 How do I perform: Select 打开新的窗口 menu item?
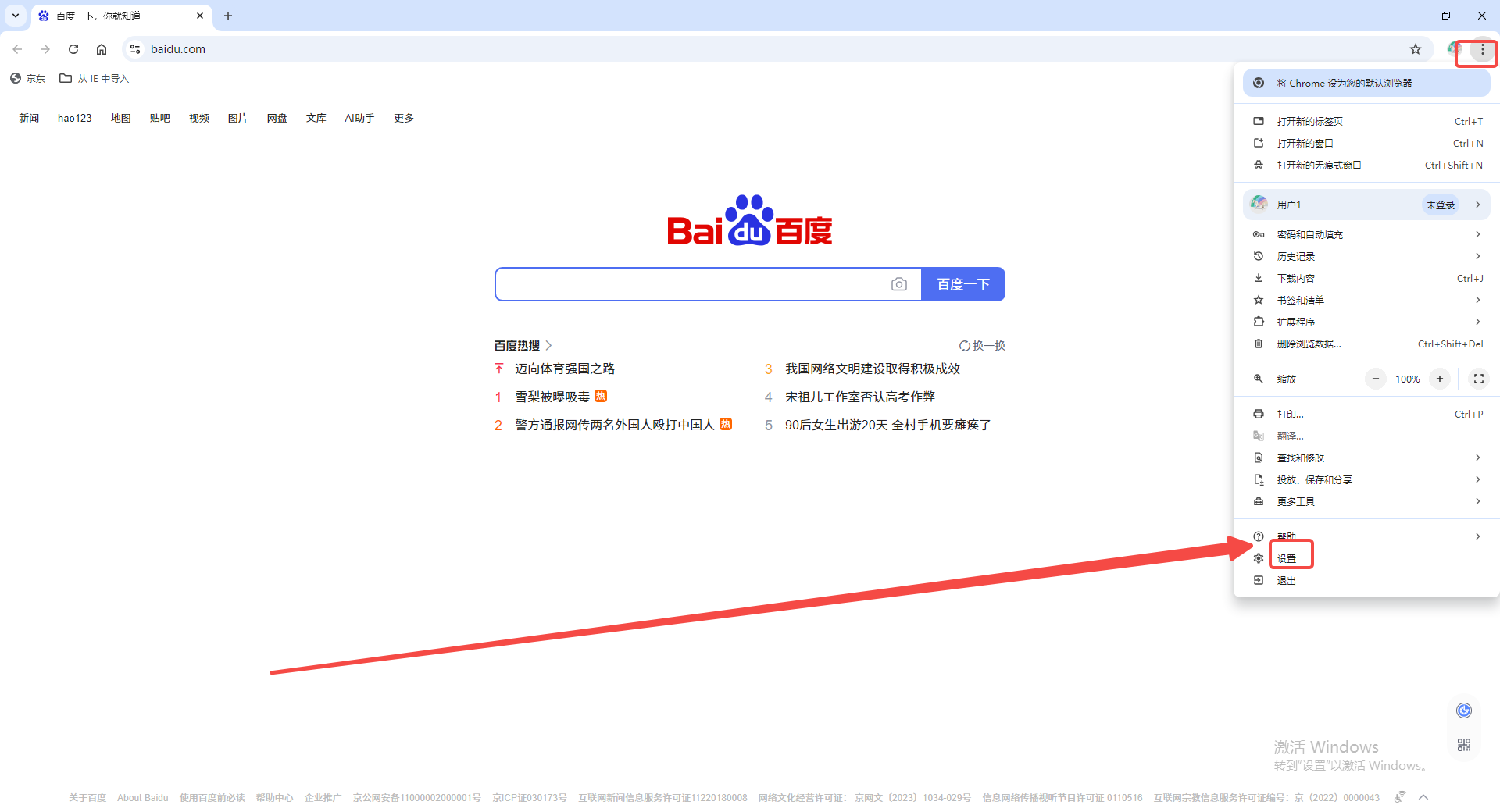click(1366, 143)
